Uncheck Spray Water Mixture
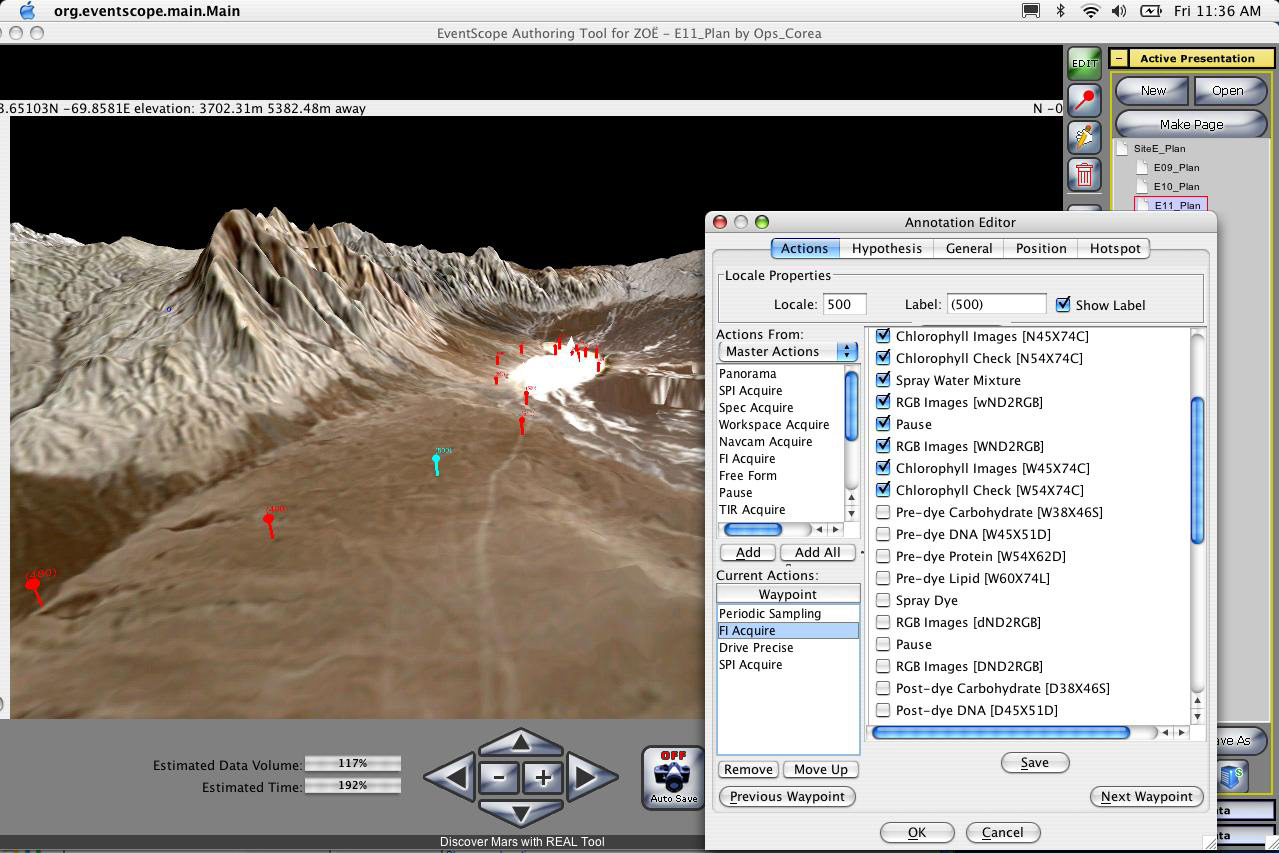Screen dimensions: 1279x853 pyautogui.click(x=883, y=380)
